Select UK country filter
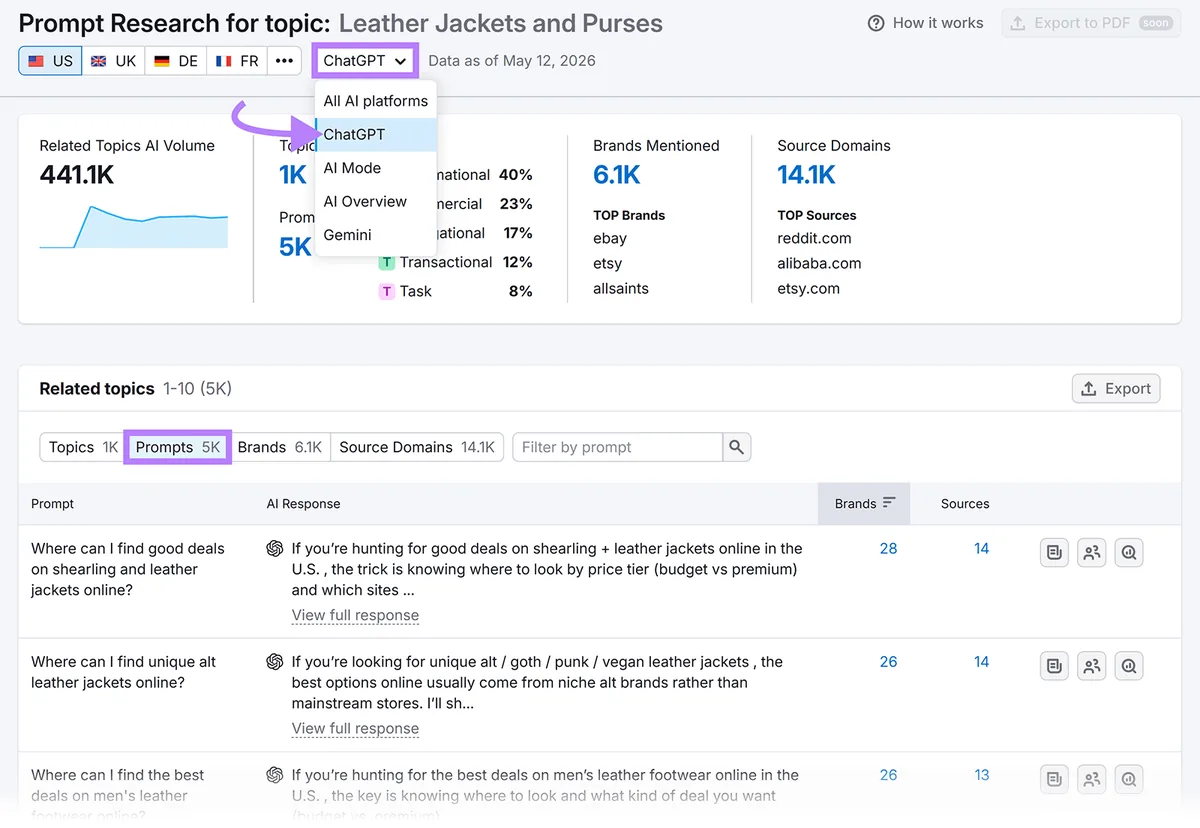This screenshot has width=1200, height=828. point(113,60)
